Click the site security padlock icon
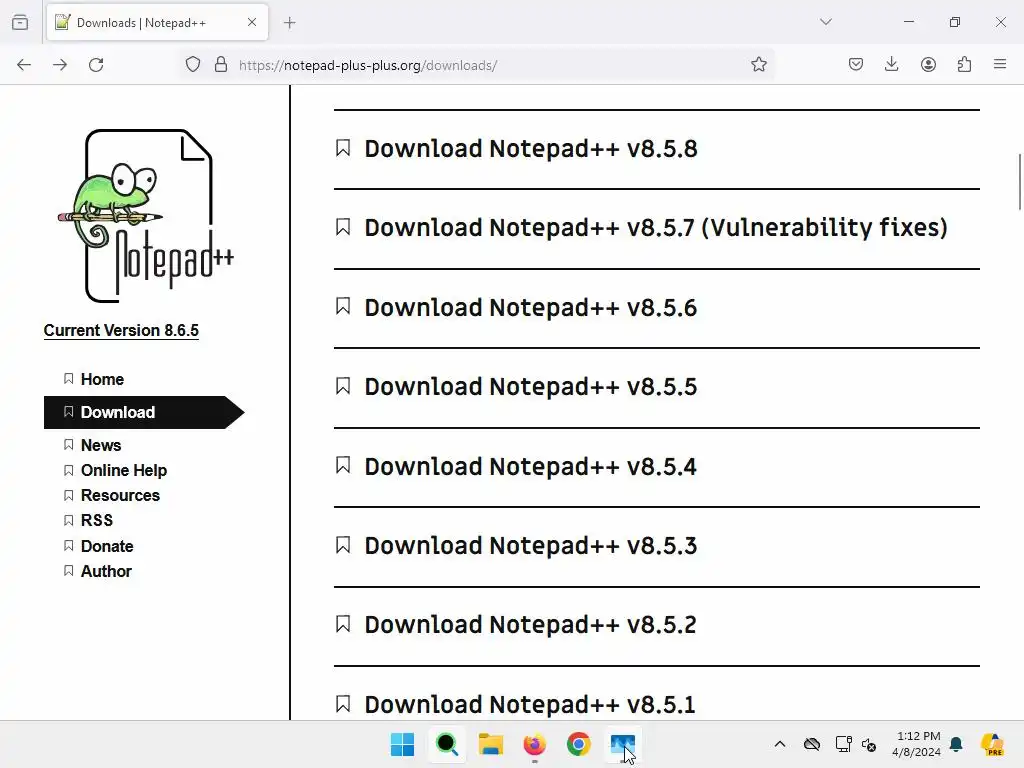Viewport: 1024px width, 768px height. 221,65
